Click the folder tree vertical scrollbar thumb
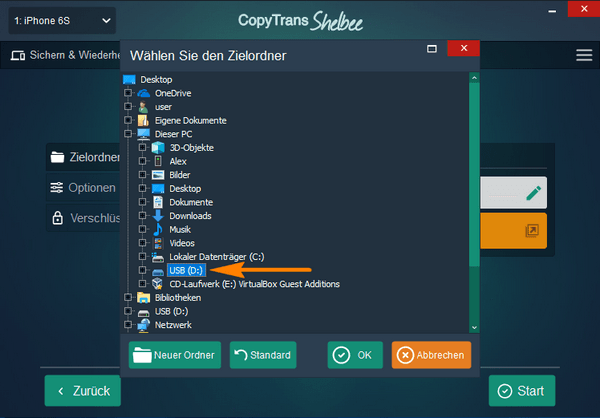 point(474,175)
